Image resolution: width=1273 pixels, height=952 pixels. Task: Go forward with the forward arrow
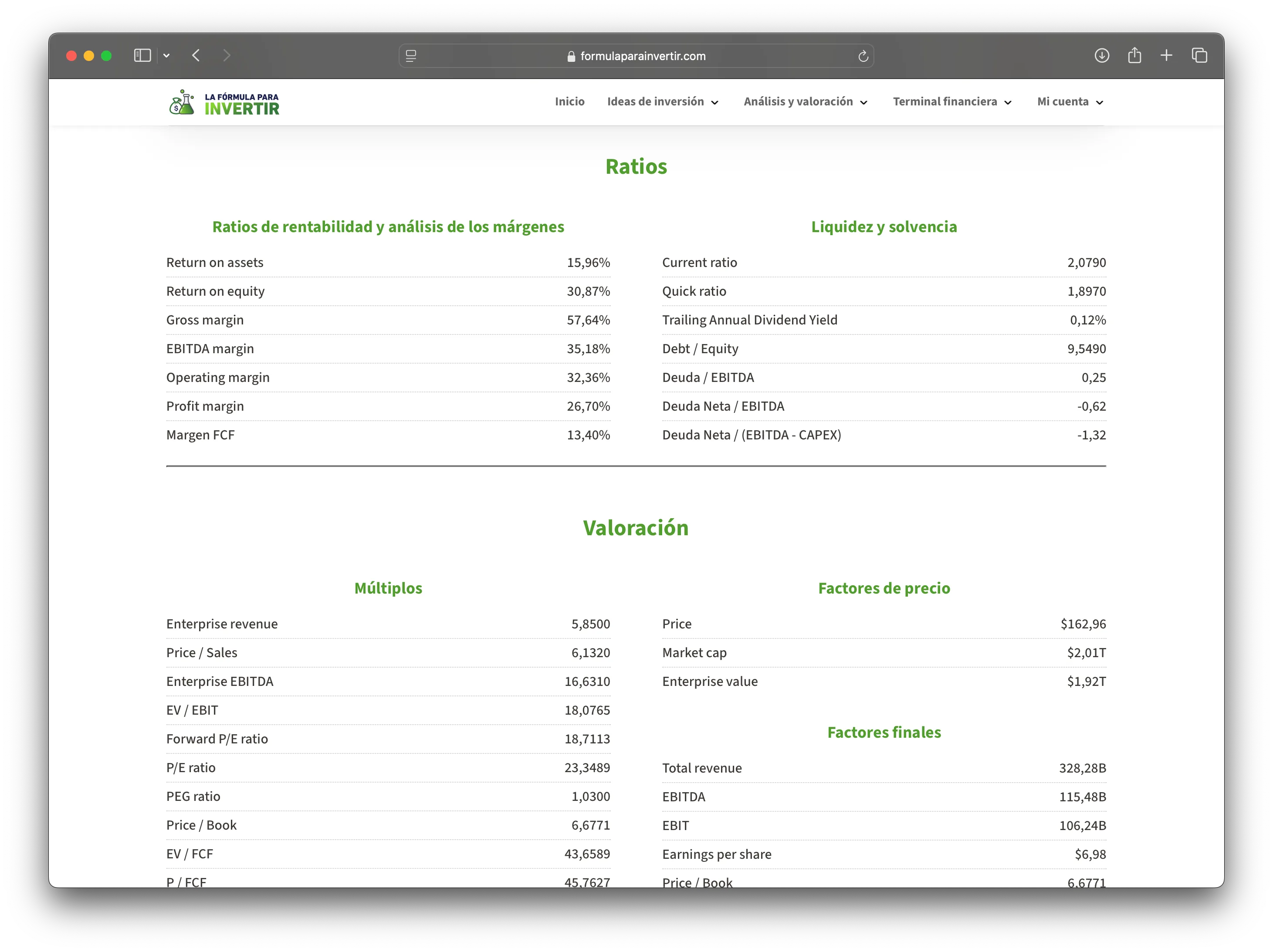coord(227,56)
